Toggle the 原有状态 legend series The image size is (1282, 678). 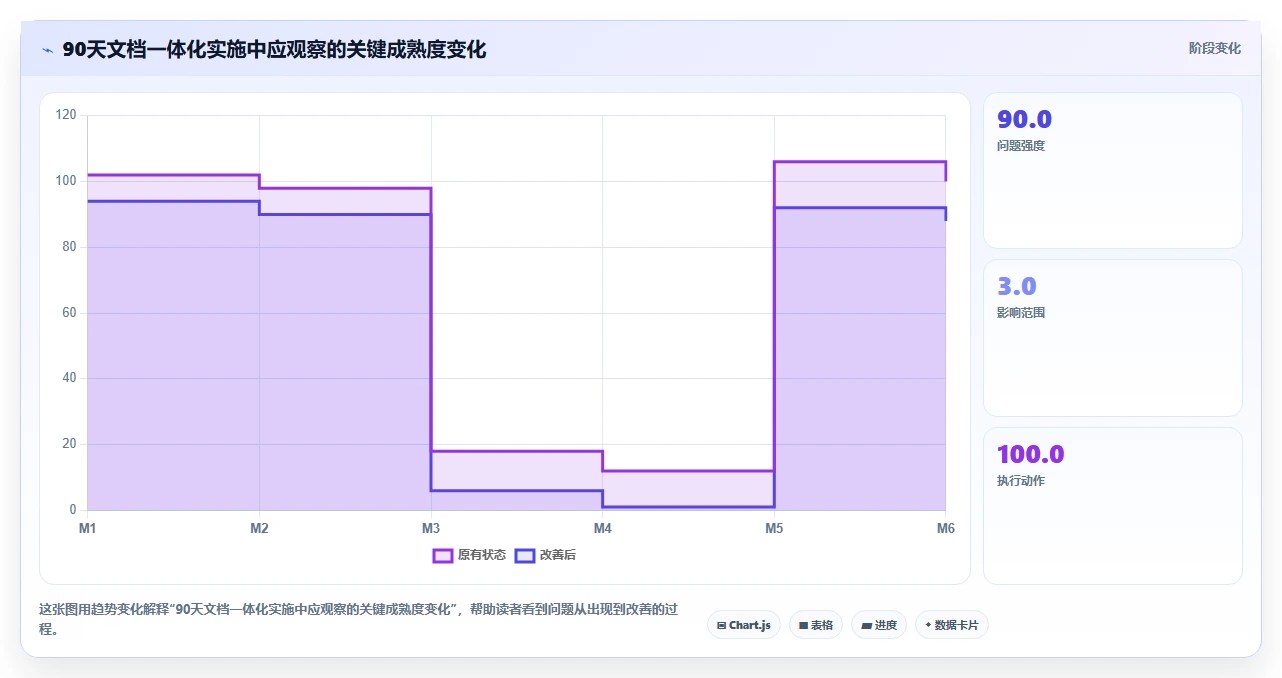pyautogui.click(x=469, y=555)
